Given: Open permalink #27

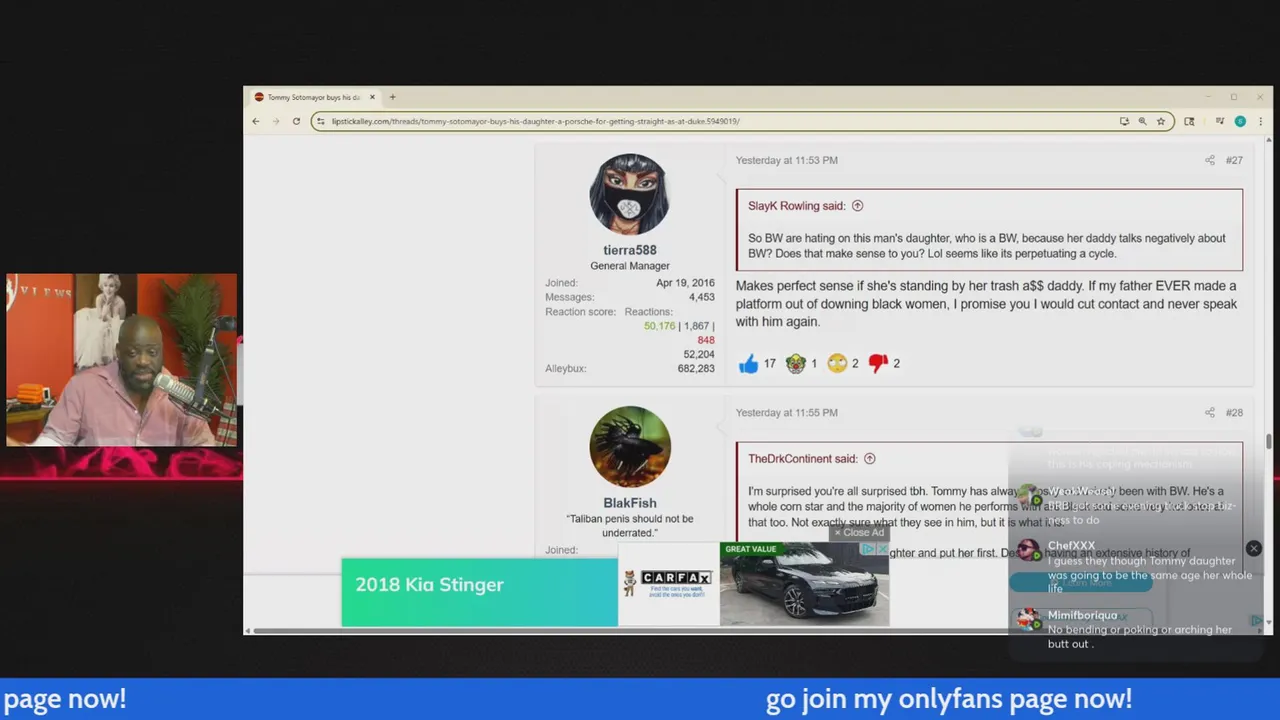Looking at the screenshot, I should pyautogui.click(x=1234, y=160).
